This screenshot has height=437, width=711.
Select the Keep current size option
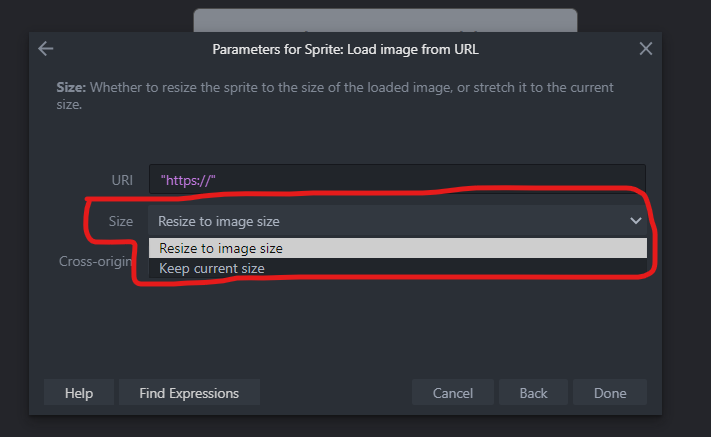(398, 268)
